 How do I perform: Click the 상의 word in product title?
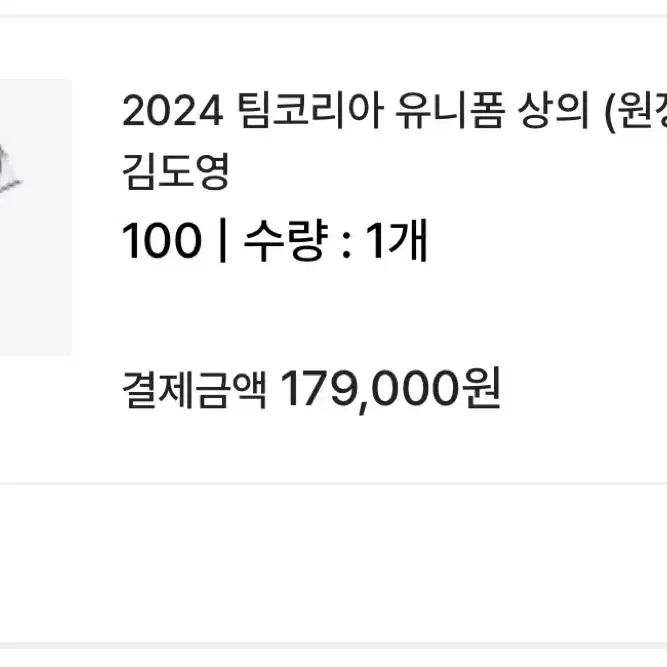[x=553, y=111]
